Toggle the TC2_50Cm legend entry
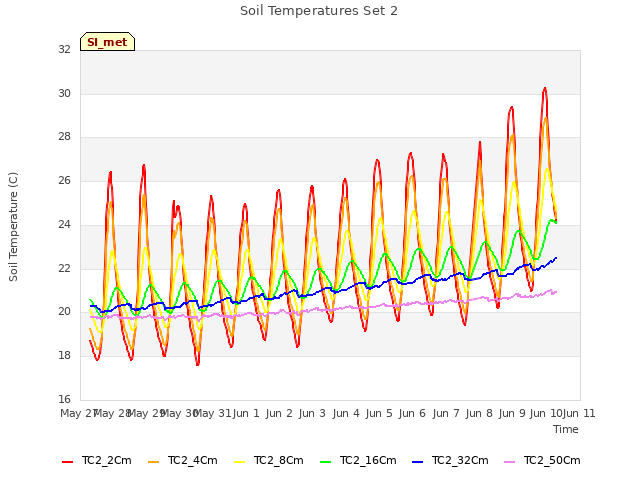The height and width of the screenshot is (480, 640). 542,460
